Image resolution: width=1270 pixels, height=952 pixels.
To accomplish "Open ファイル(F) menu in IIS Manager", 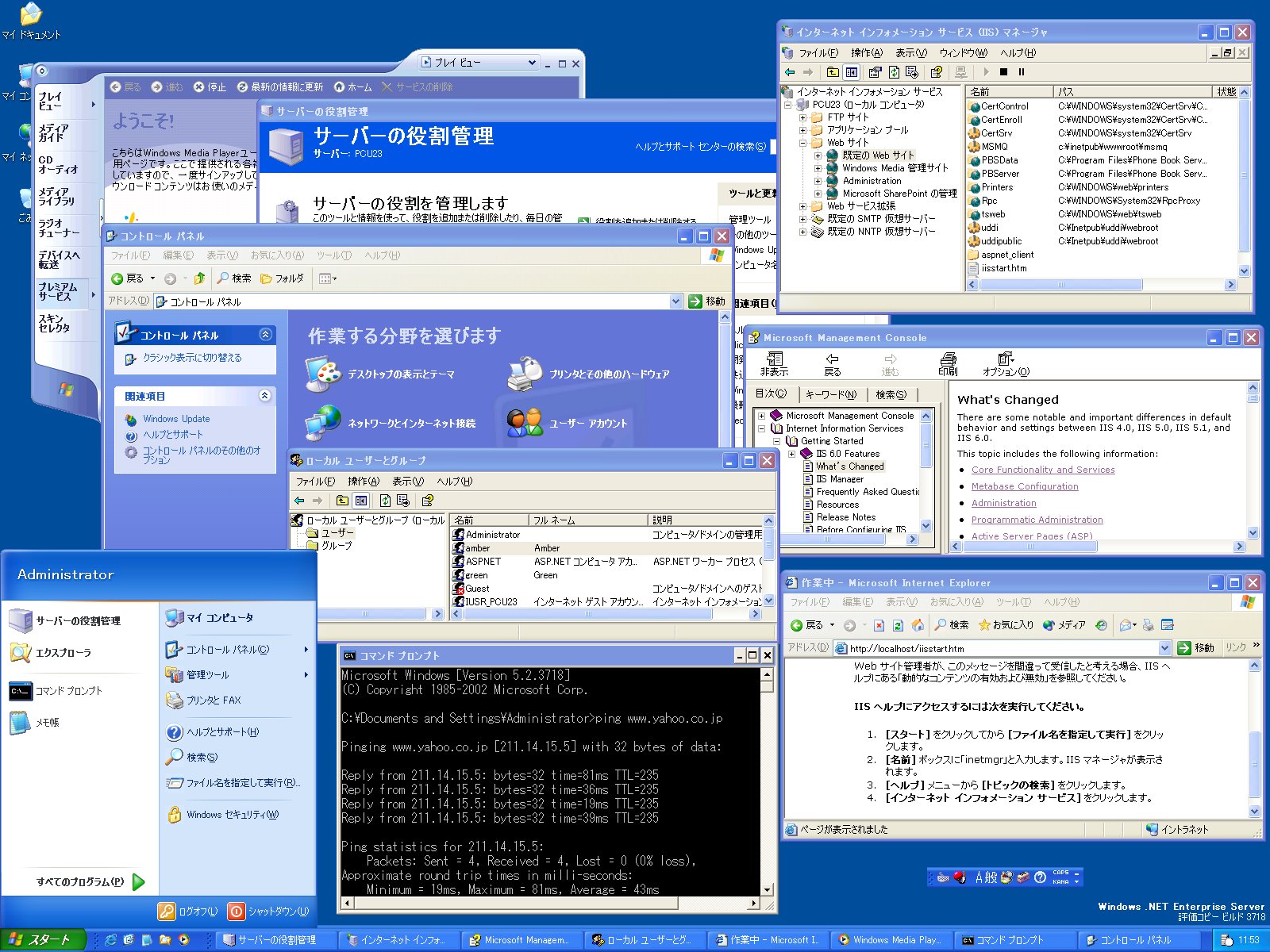I will point(818,53).
